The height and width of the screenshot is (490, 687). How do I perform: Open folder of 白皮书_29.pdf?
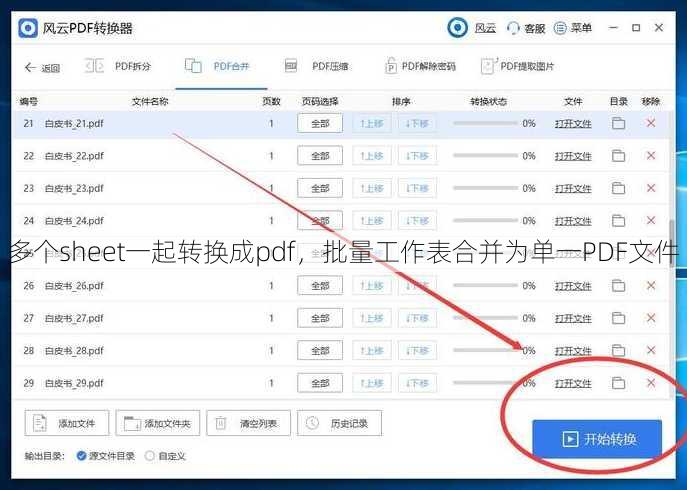coord(618,383)
